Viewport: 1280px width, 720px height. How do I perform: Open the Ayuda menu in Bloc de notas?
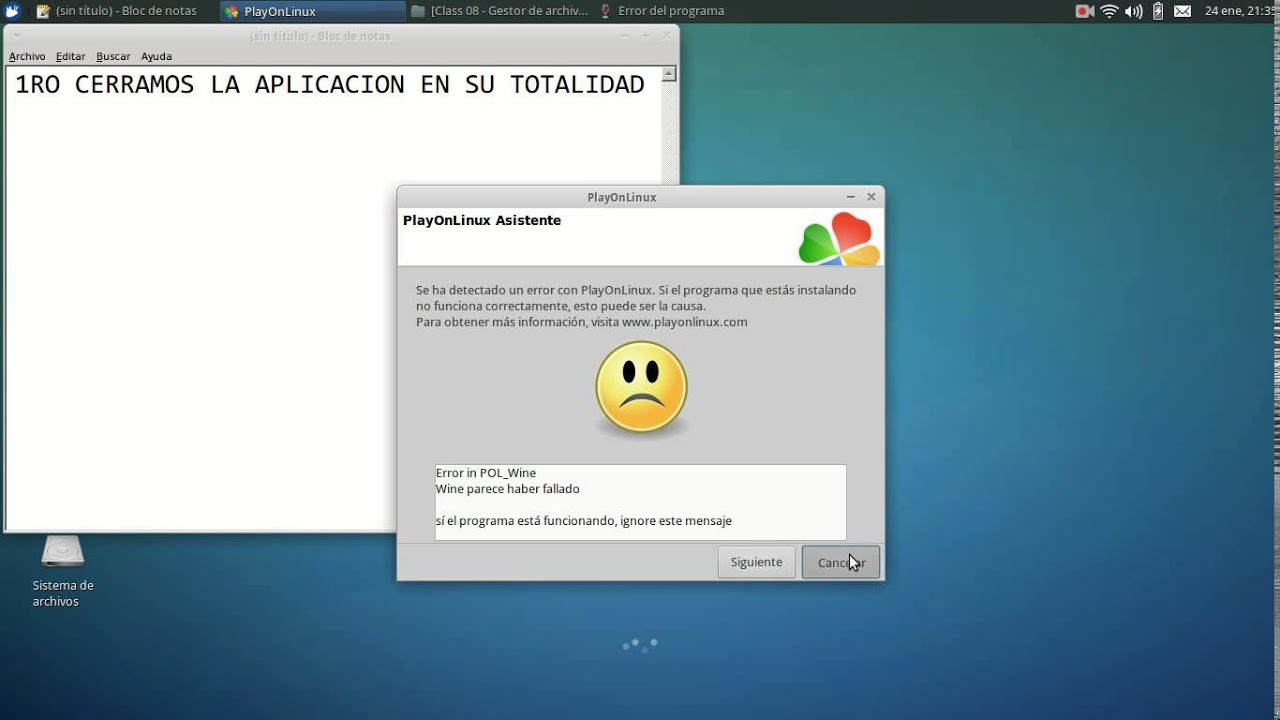coord(156,57)
